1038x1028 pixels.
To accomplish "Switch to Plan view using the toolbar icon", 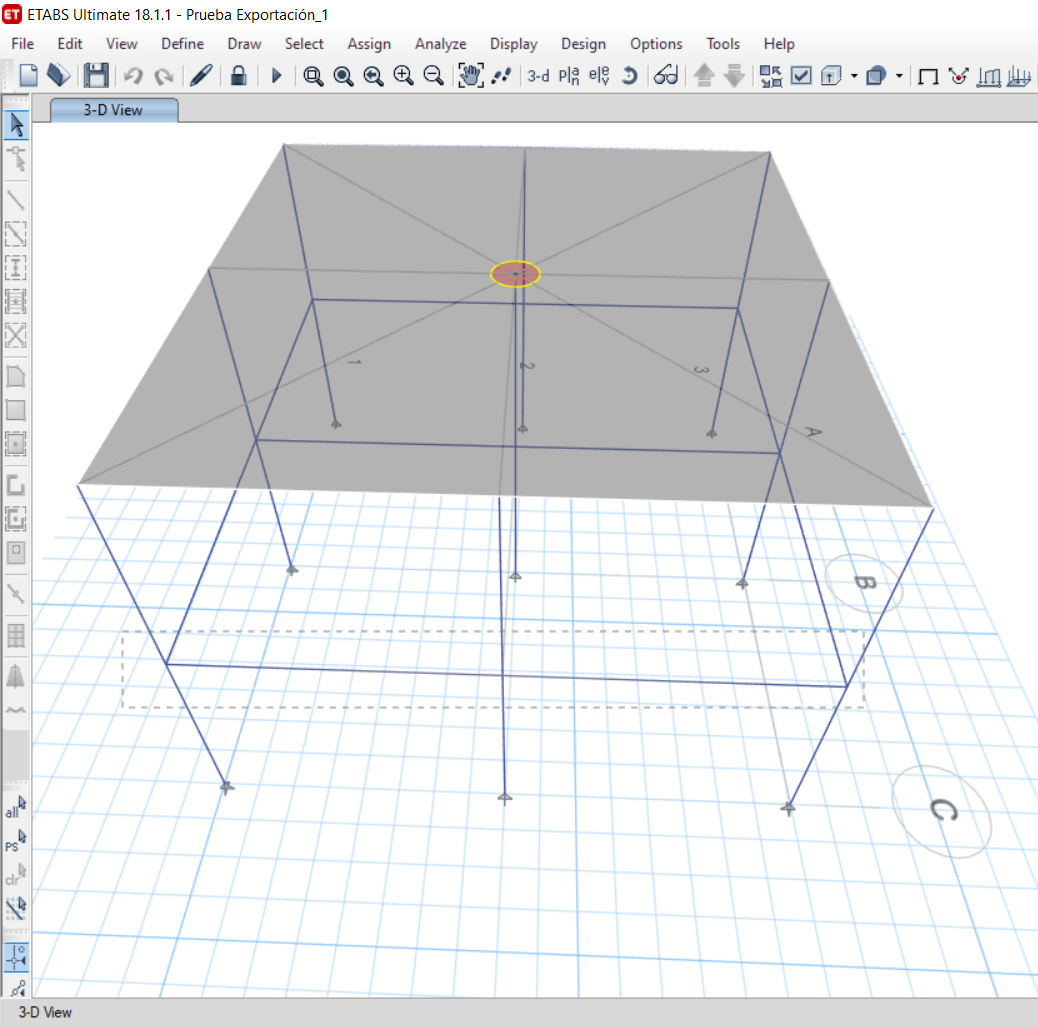I will (x=569, y=76).
